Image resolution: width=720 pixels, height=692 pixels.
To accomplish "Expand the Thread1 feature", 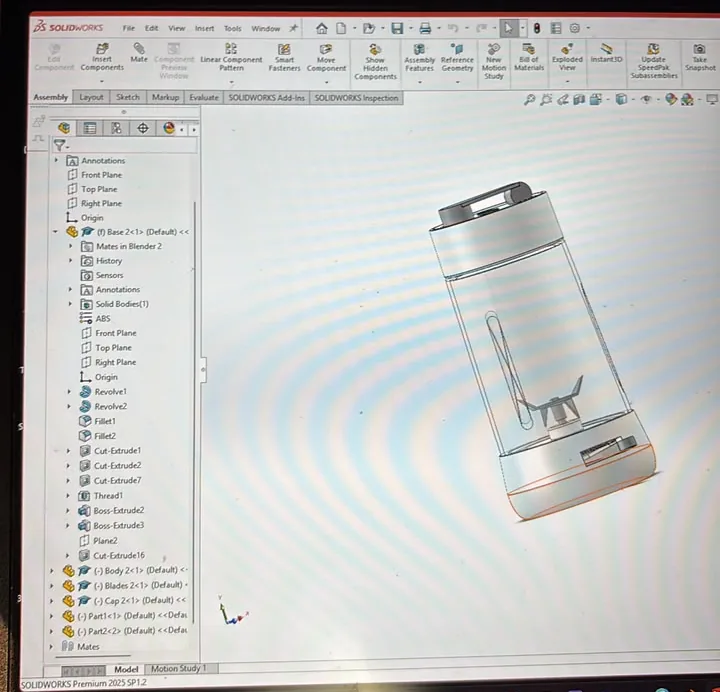I will [68, 495].
